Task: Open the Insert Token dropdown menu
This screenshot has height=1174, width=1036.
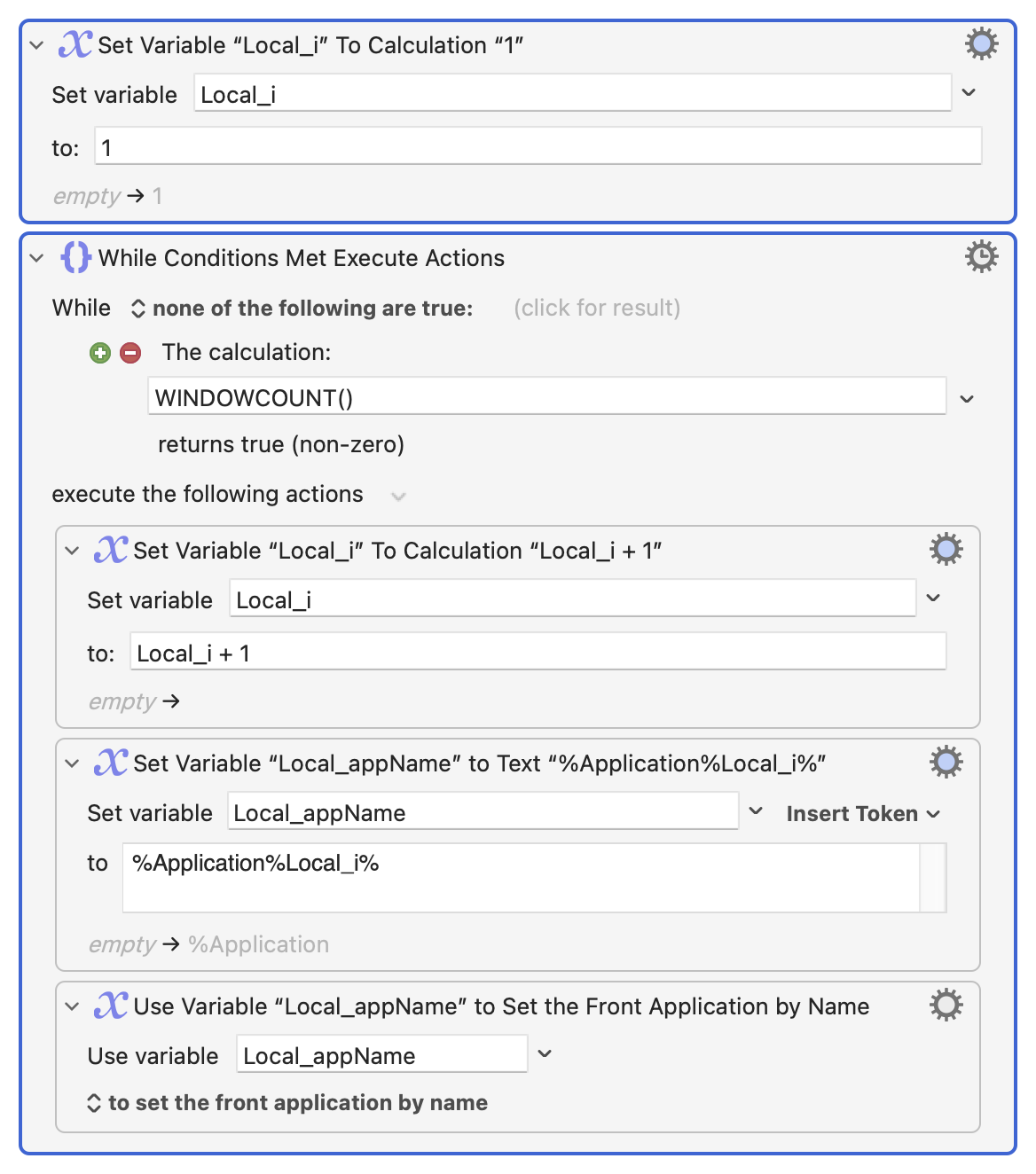Action: tap(862, 814)
